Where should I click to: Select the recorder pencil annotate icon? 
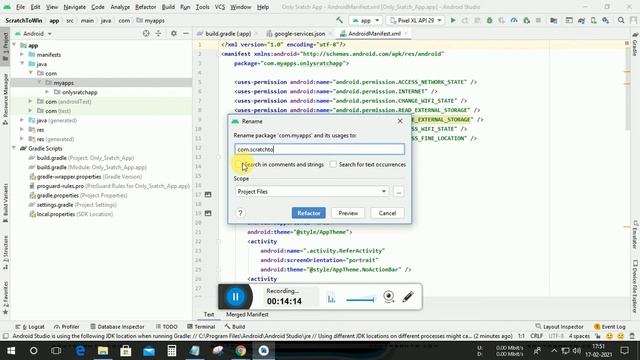[x=408, y=297]
